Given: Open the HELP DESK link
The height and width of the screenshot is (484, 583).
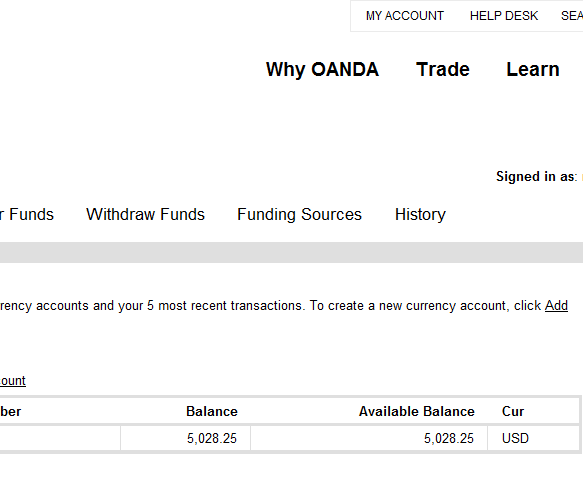Looking at the screenshot, I should pyautogui.click(x=504, y=16).
